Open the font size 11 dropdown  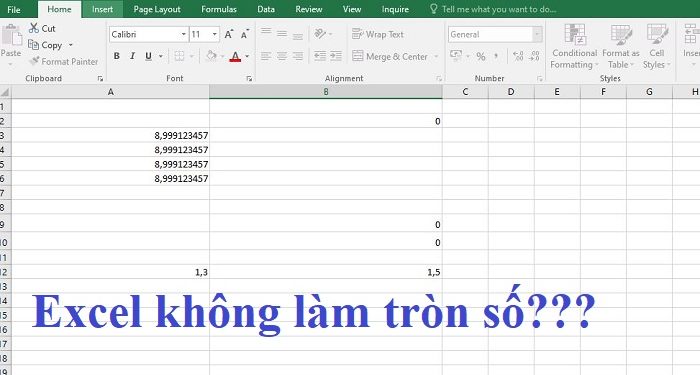coord(215,34)
